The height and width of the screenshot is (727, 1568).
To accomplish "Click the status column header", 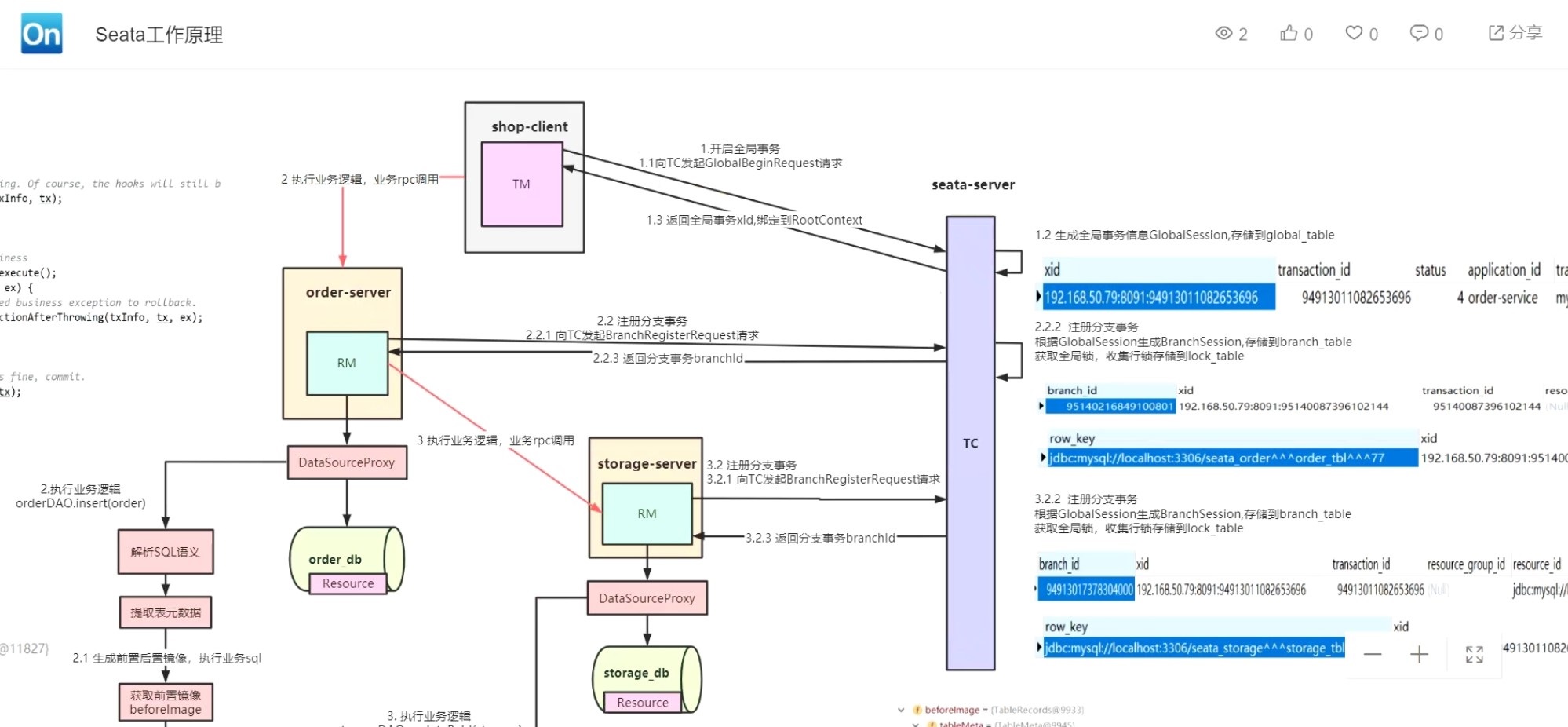I will click(x=1430, y=270).
